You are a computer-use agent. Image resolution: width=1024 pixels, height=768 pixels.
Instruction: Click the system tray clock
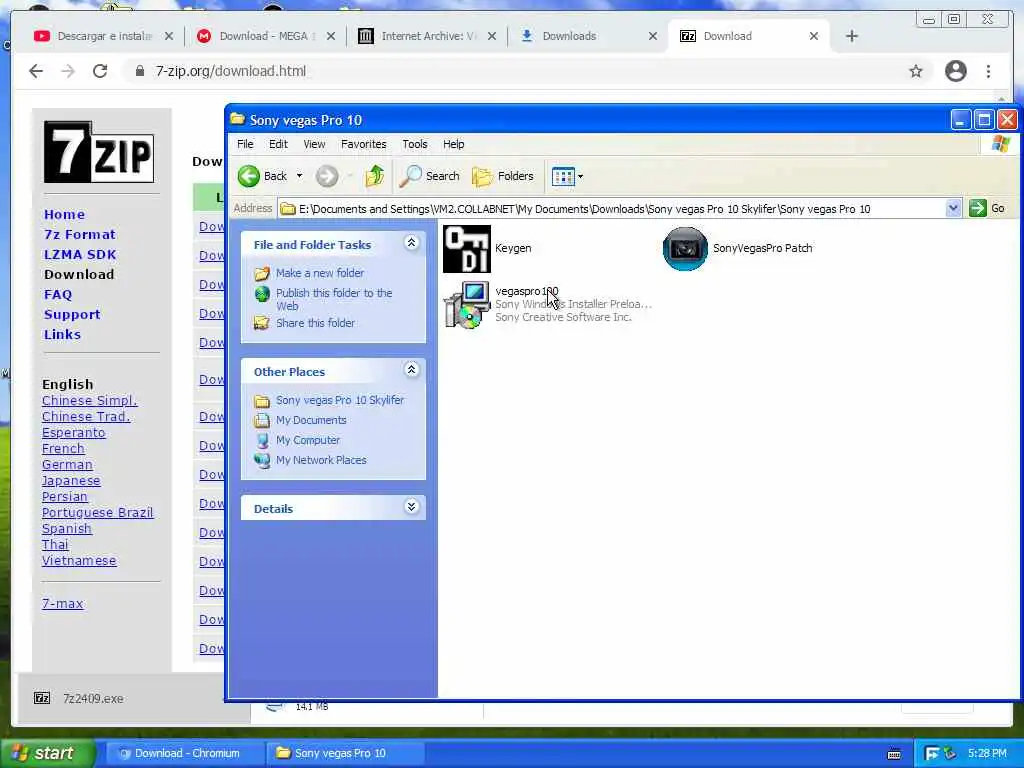[x=987, y=753]
